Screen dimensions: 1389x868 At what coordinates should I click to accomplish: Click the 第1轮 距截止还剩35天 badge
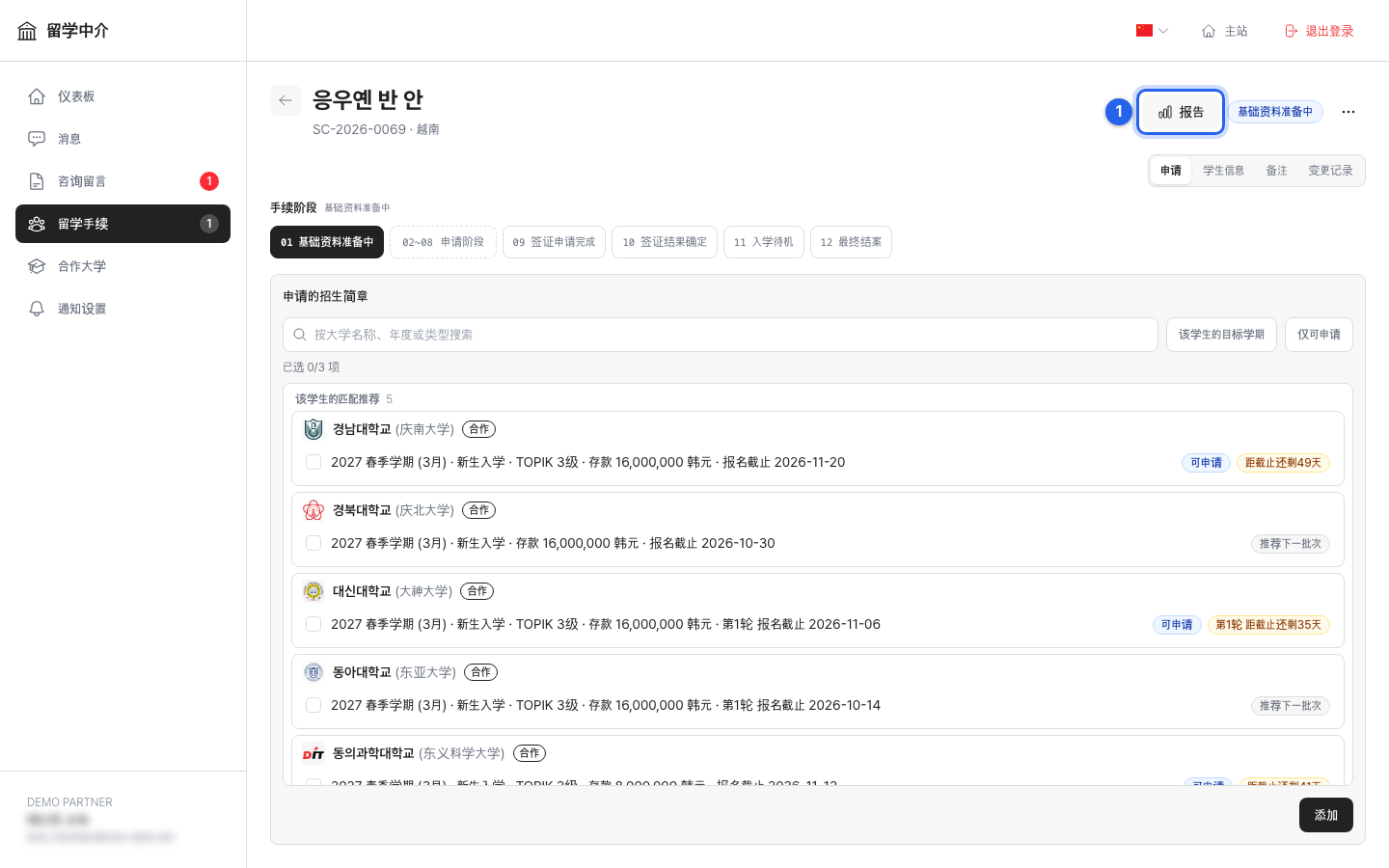[1268, 625]
